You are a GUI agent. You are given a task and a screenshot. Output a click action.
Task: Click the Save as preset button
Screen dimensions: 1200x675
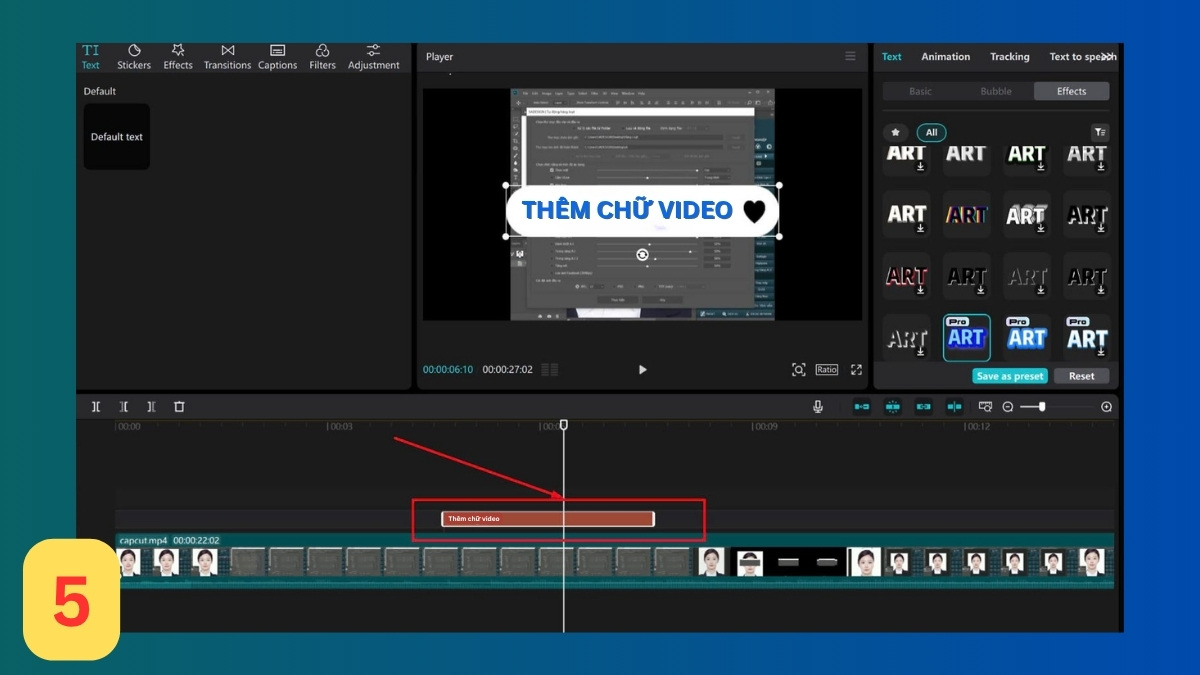click(x=1009, y=376)
